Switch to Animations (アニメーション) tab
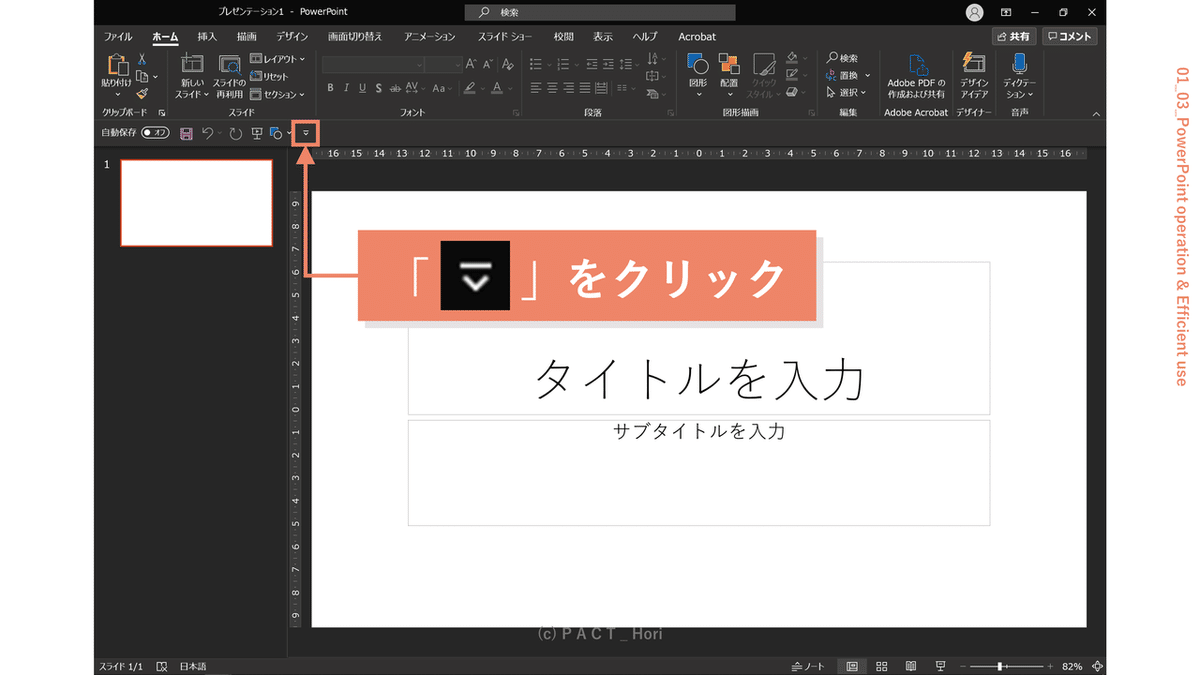Image resolution: width=1200 pixels, height=675 pixels. pos(430,36)
